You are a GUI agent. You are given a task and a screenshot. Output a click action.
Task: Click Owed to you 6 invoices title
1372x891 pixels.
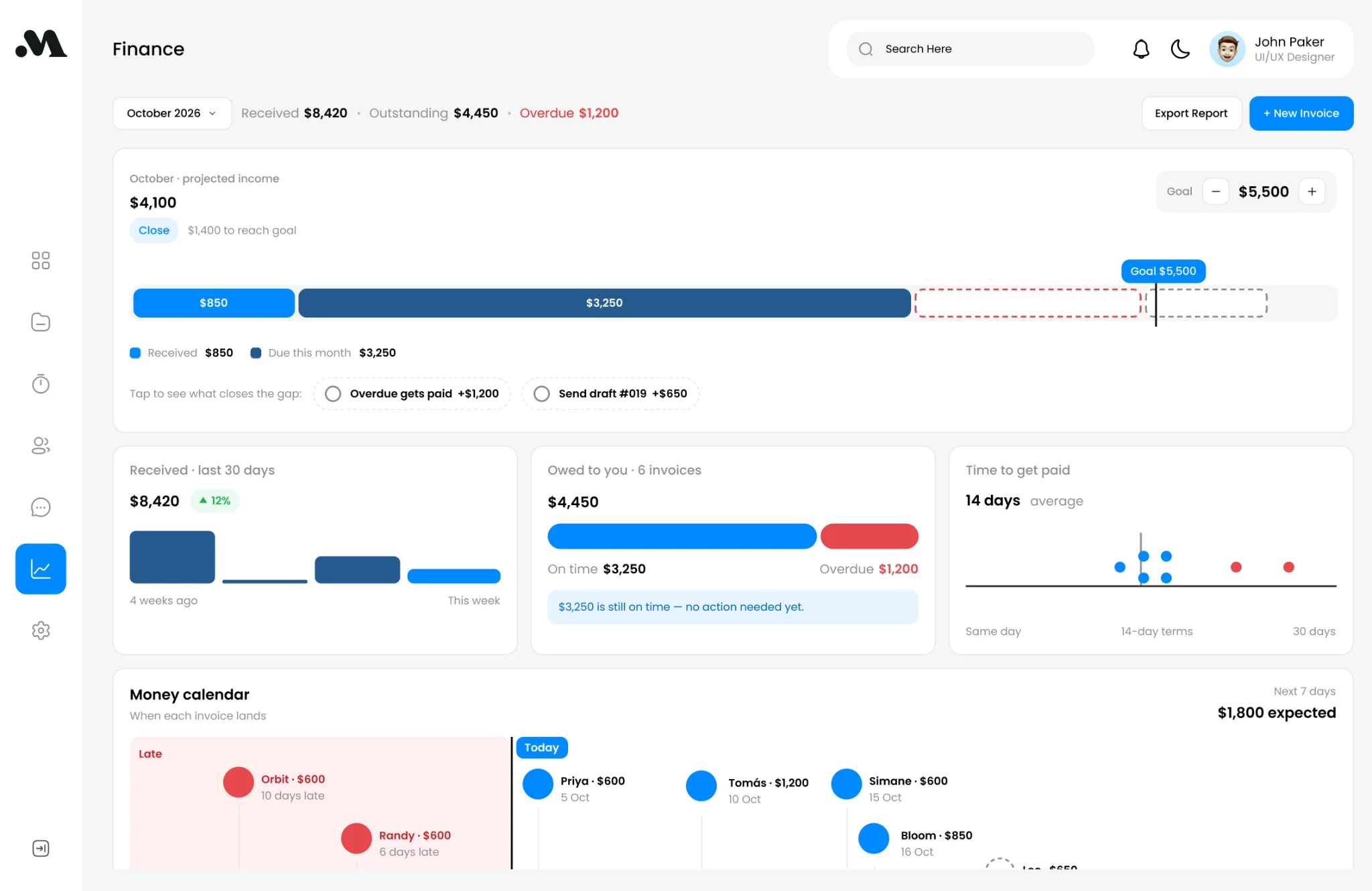click(x=624, y=470)
